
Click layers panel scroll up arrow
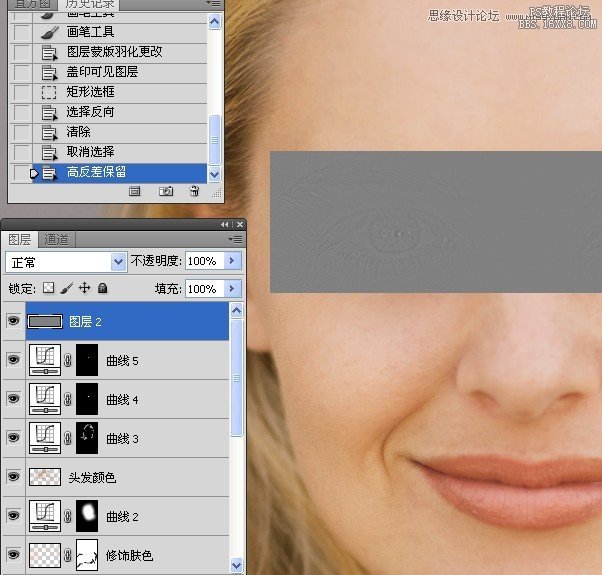point(236,310)
